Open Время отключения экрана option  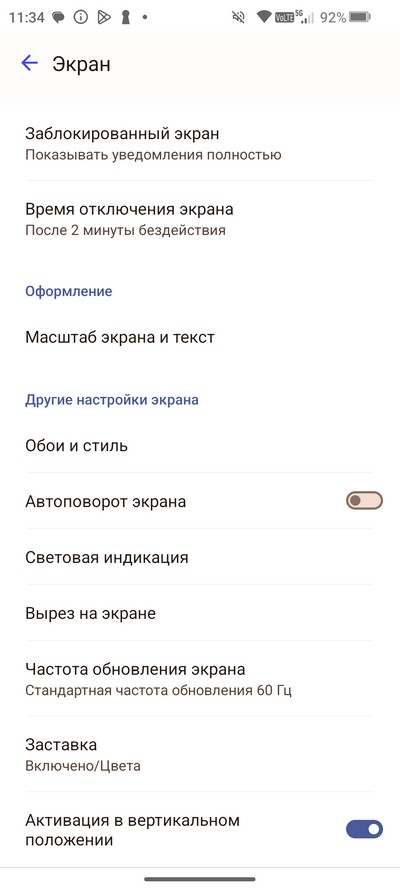(x=200, y=219)
